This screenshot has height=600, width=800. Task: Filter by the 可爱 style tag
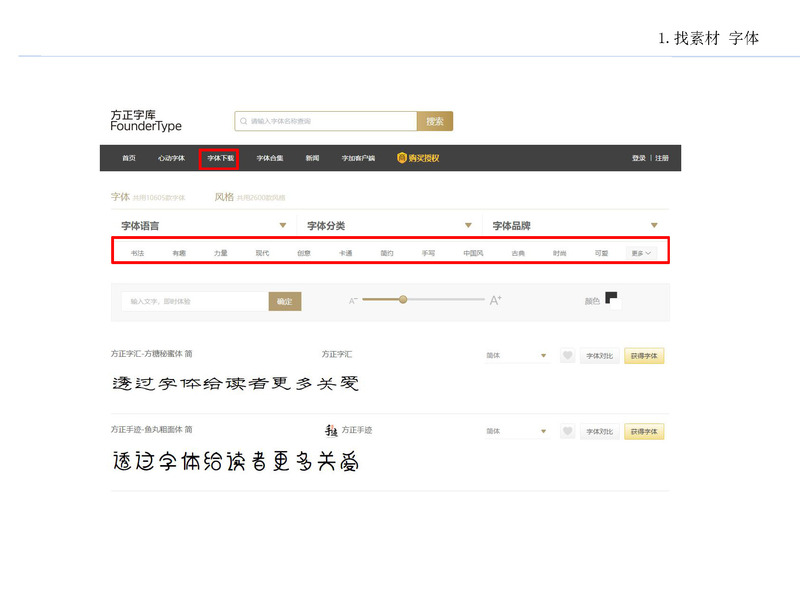click(x=602, y=253)
